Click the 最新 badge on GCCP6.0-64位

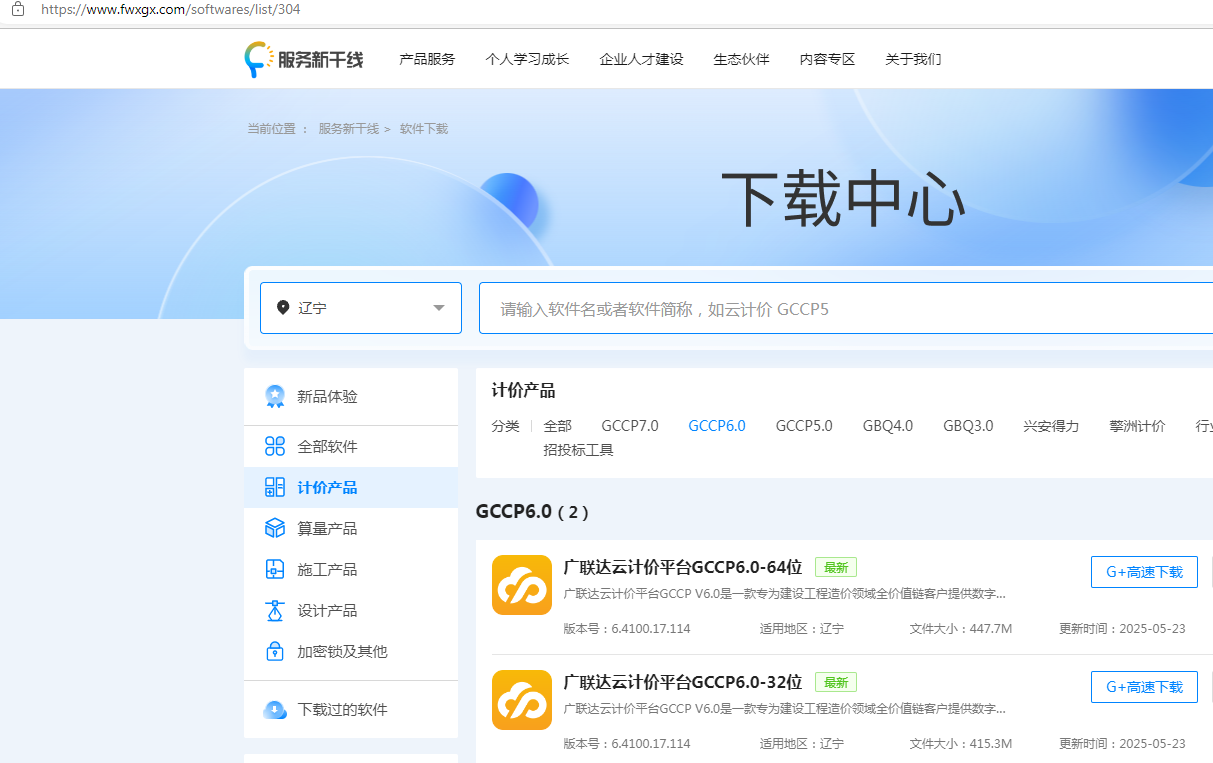point(836,567)
